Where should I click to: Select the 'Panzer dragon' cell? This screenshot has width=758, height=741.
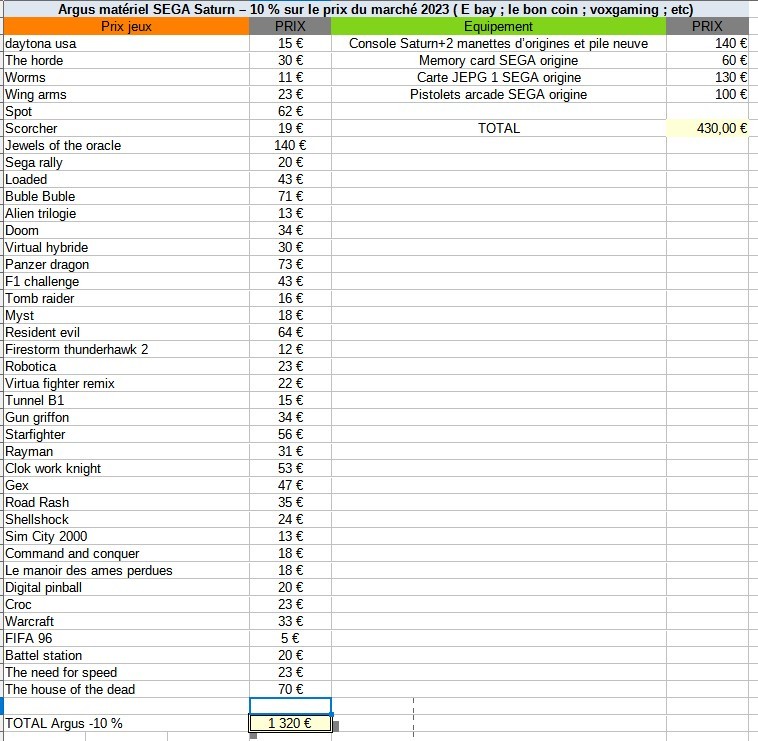[126, 264]
